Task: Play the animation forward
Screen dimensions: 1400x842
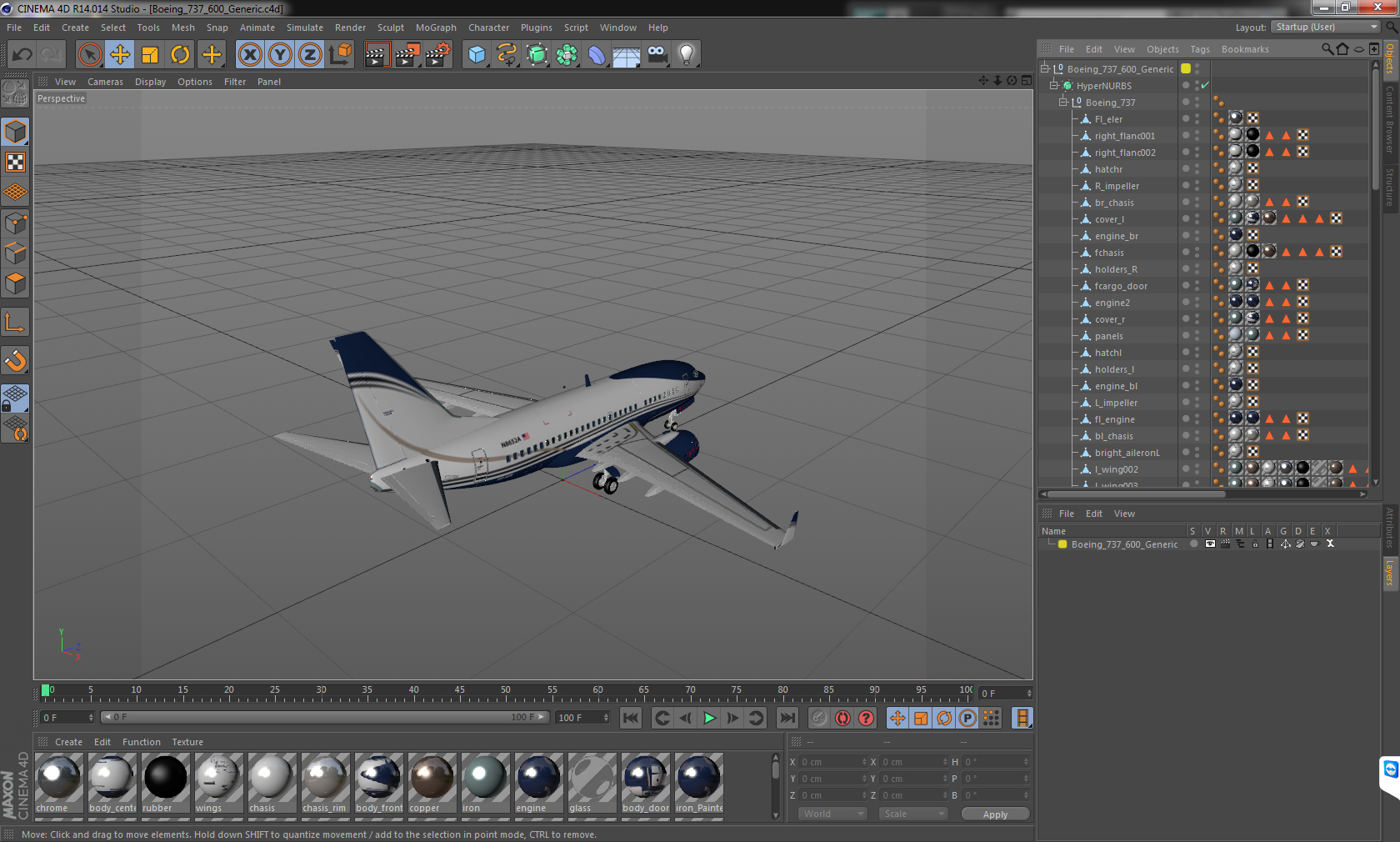Action: pyautogui.click(x=709, y=718)
